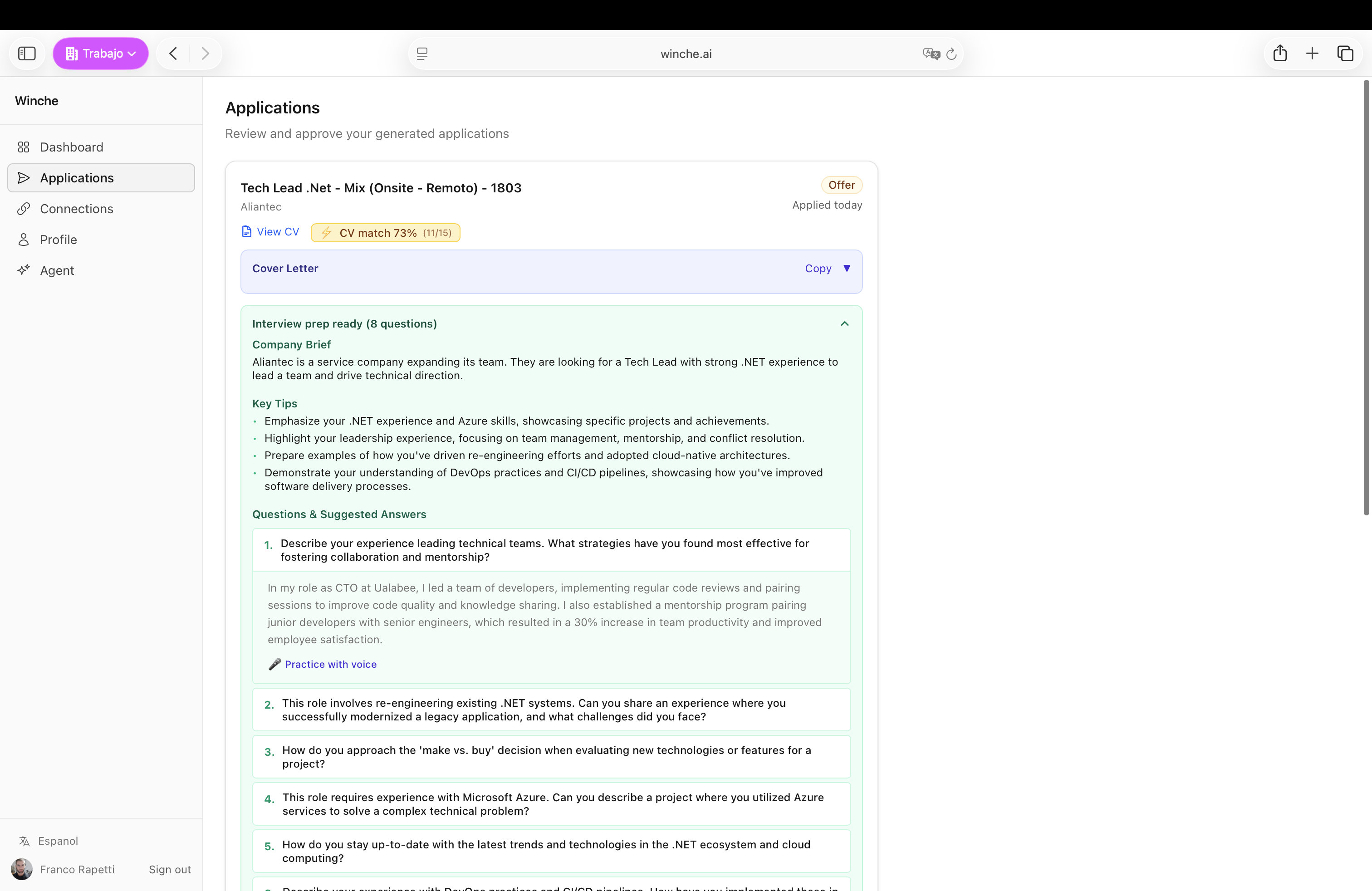Image resolution: width=1372 pixels, height=891 pixels.
Task: Expand the Cover Letter triangle
Action: point(847,269)
